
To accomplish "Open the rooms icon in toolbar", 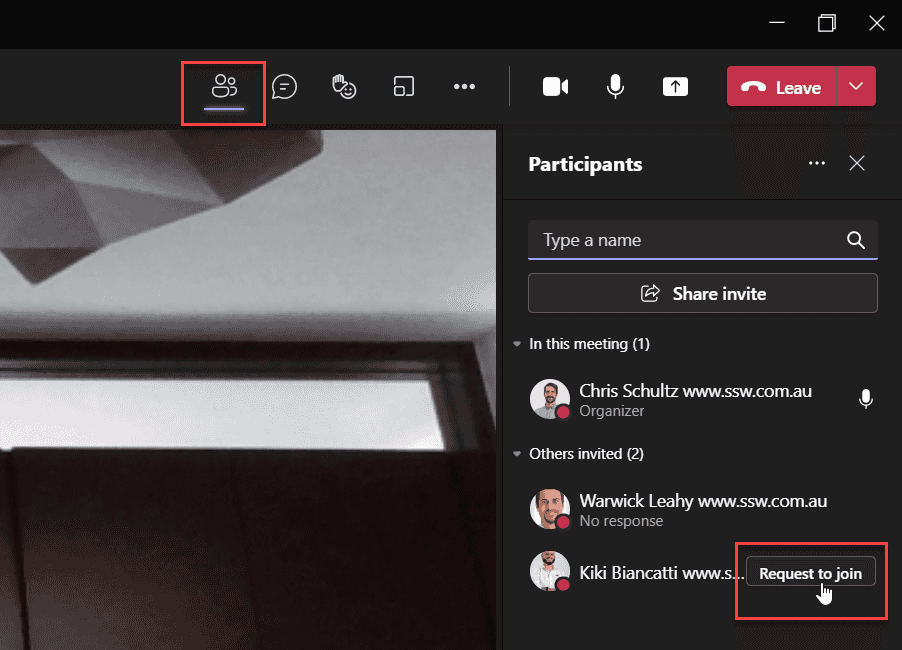I will [403, 87].
